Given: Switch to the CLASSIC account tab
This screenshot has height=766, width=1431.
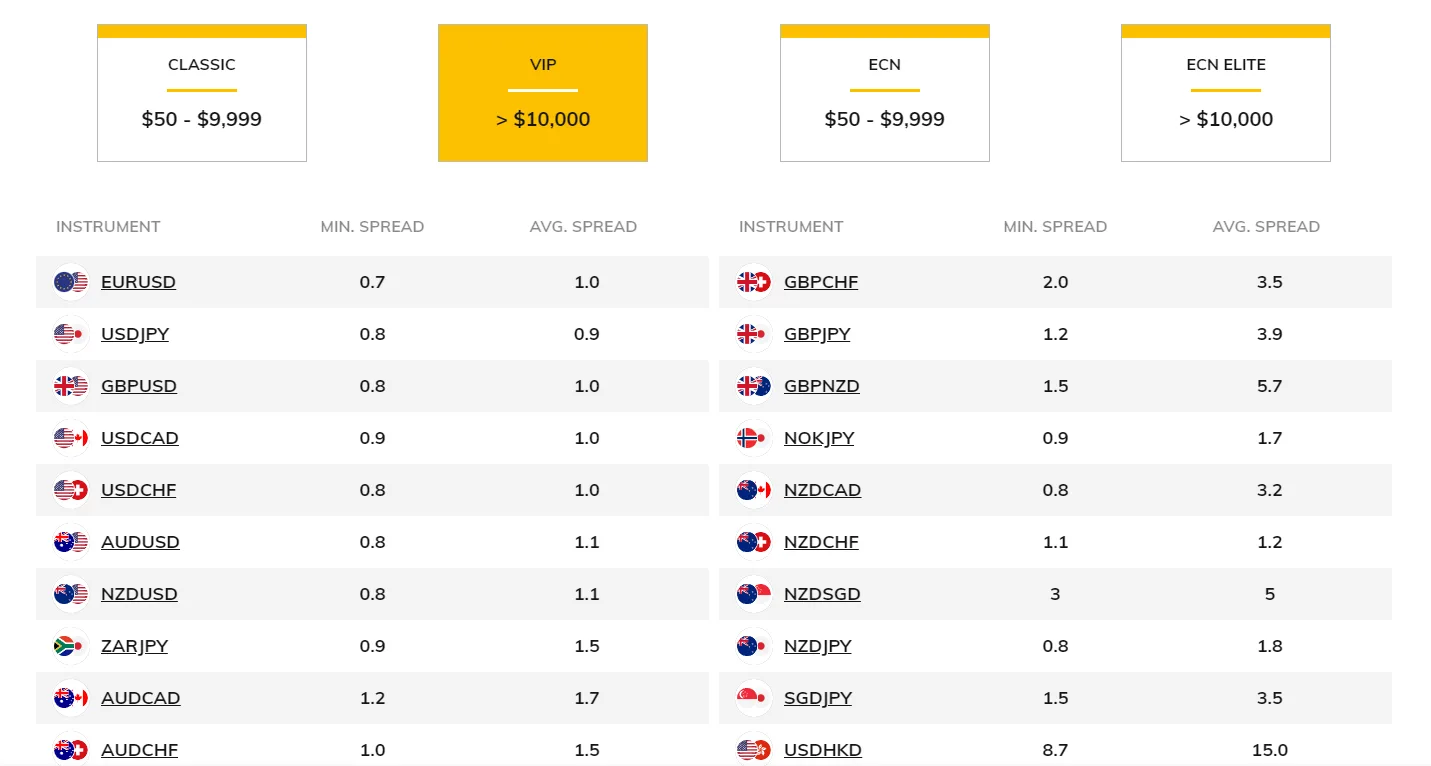Looking at the screenshot, I should tap(201, 92).
